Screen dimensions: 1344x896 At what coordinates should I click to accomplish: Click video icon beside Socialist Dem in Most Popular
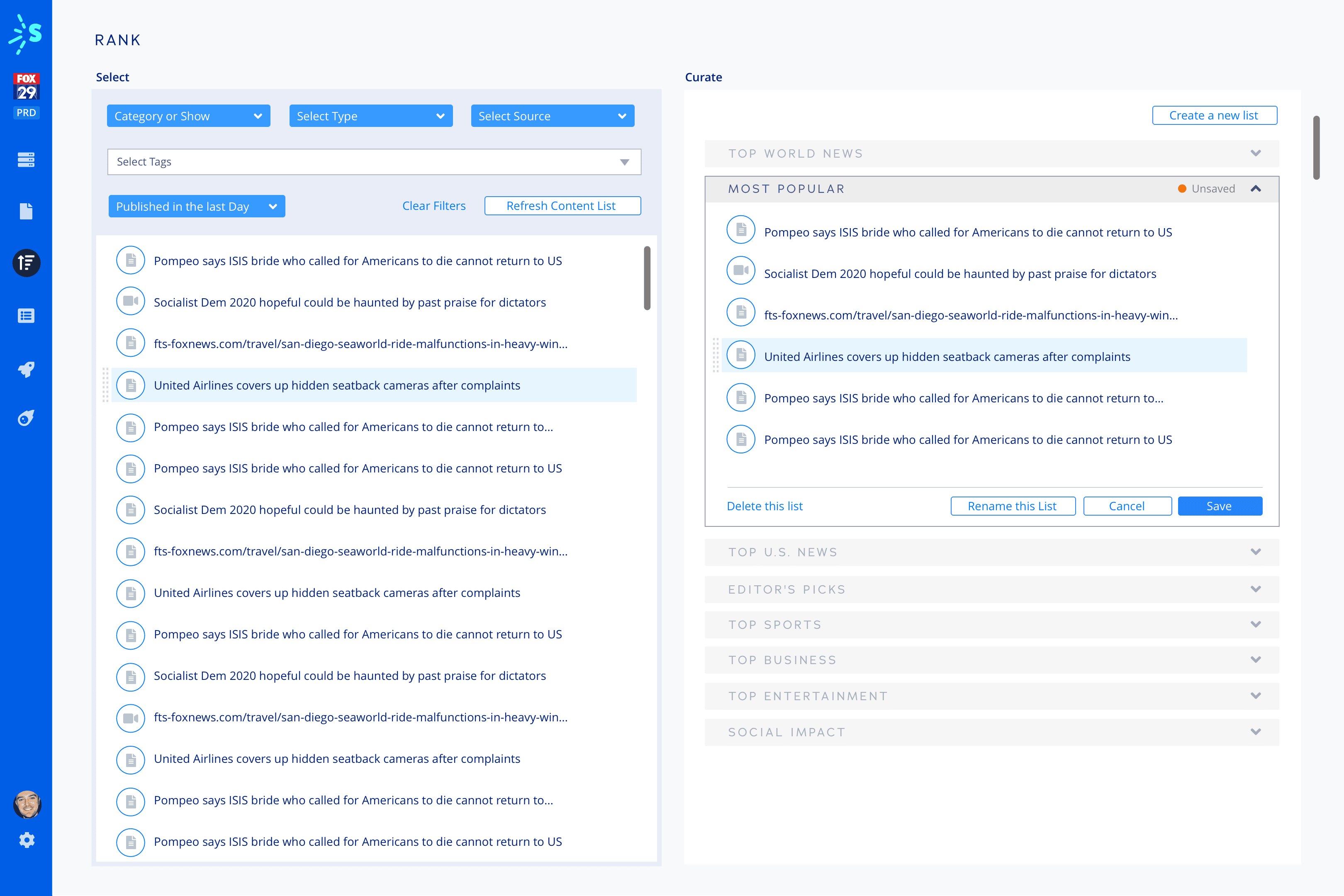(741, 270)
